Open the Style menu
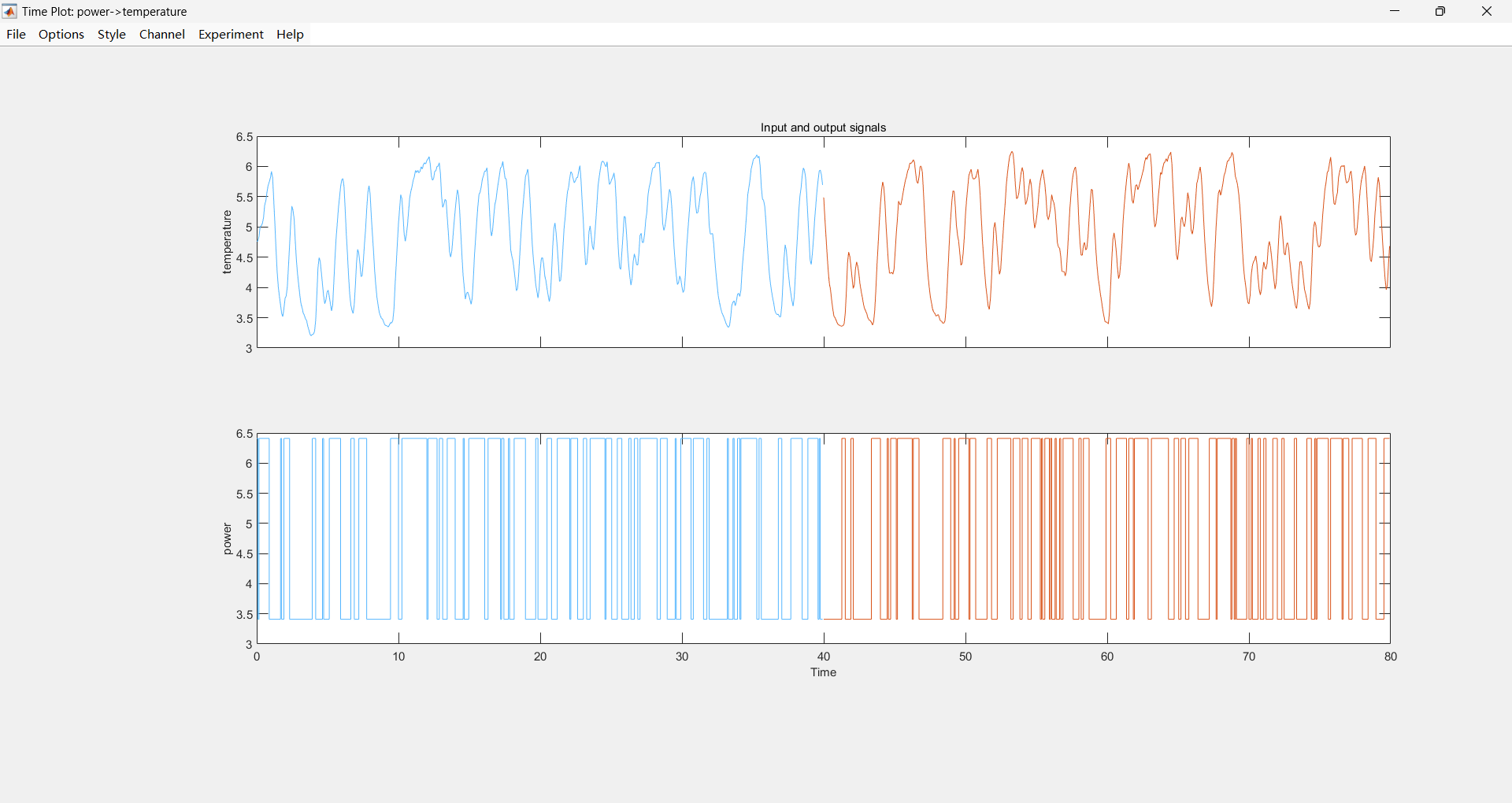 coord(112,35)
